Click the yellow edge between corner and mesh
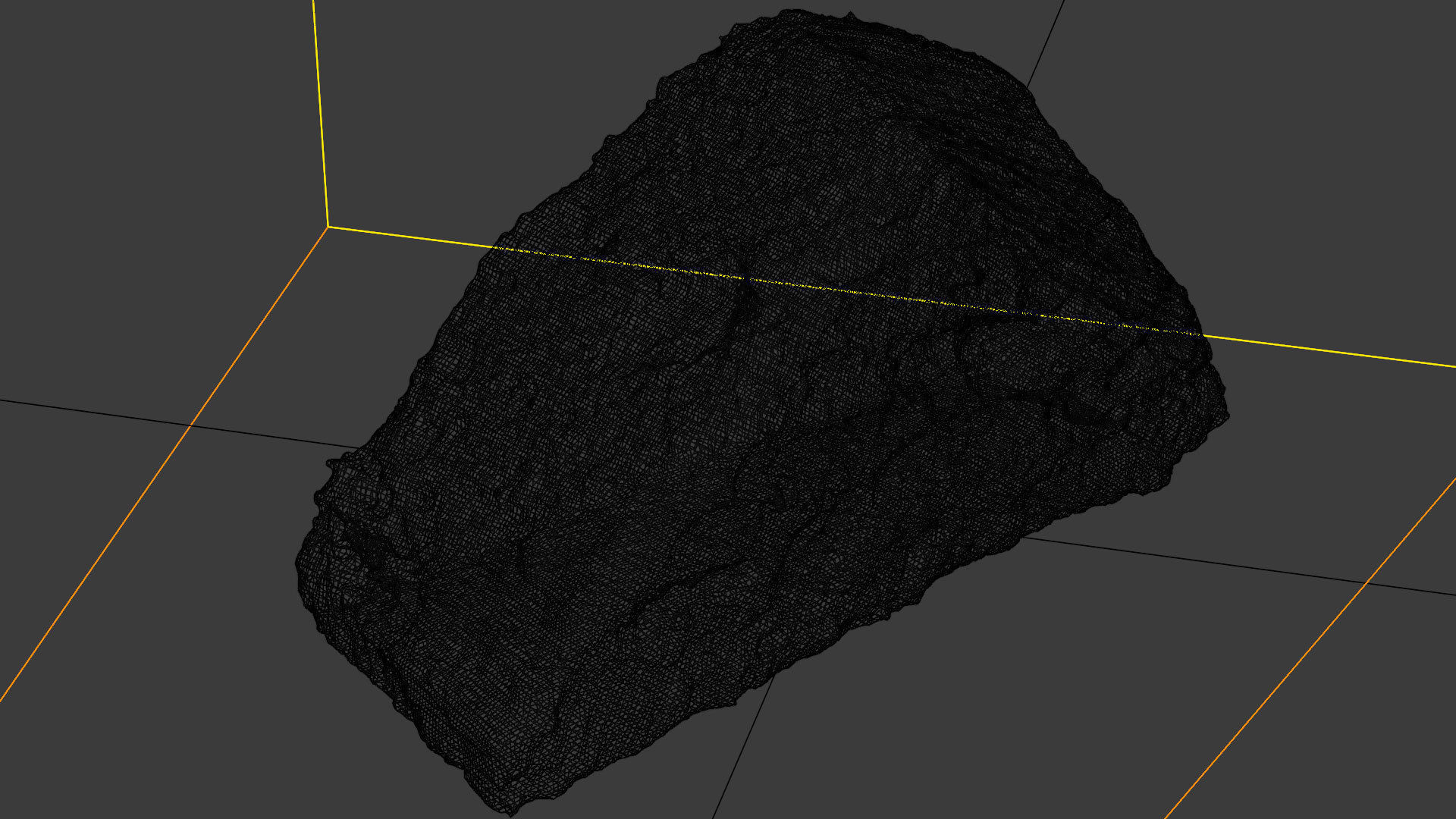The height and width of the screenshot is (819, 1456). pyautogui.click(x=409, y=237)
